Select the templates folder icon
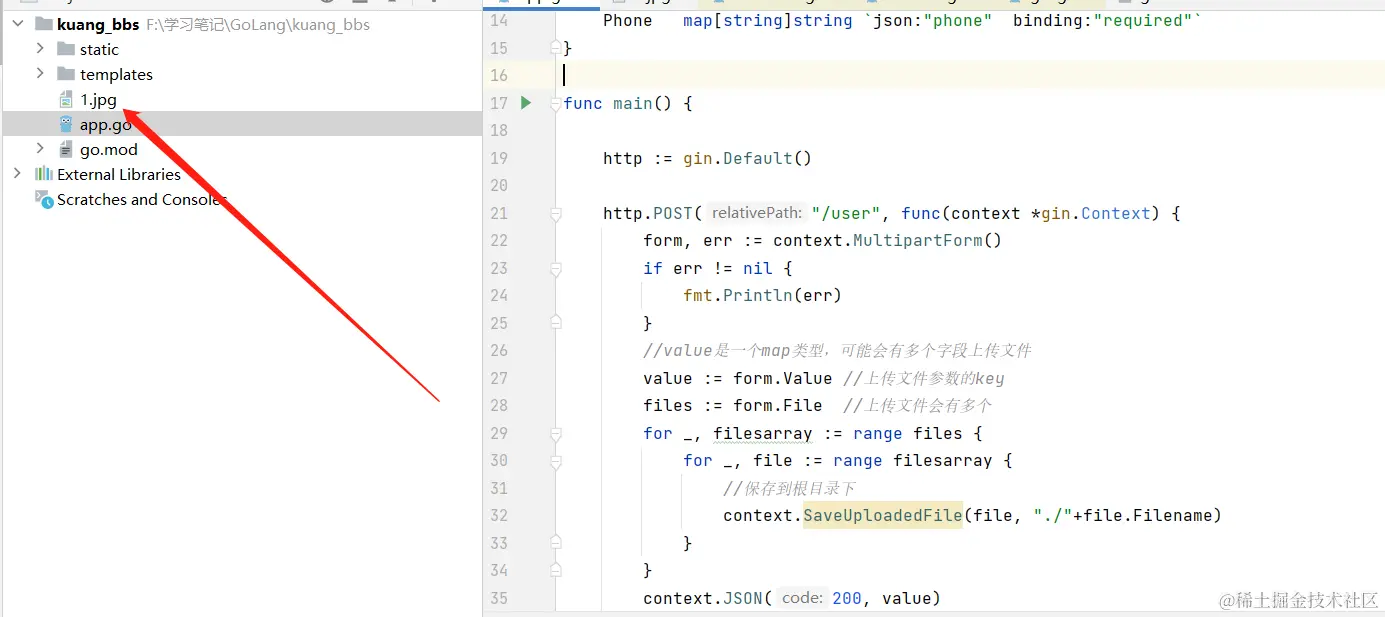 [66, 74]
